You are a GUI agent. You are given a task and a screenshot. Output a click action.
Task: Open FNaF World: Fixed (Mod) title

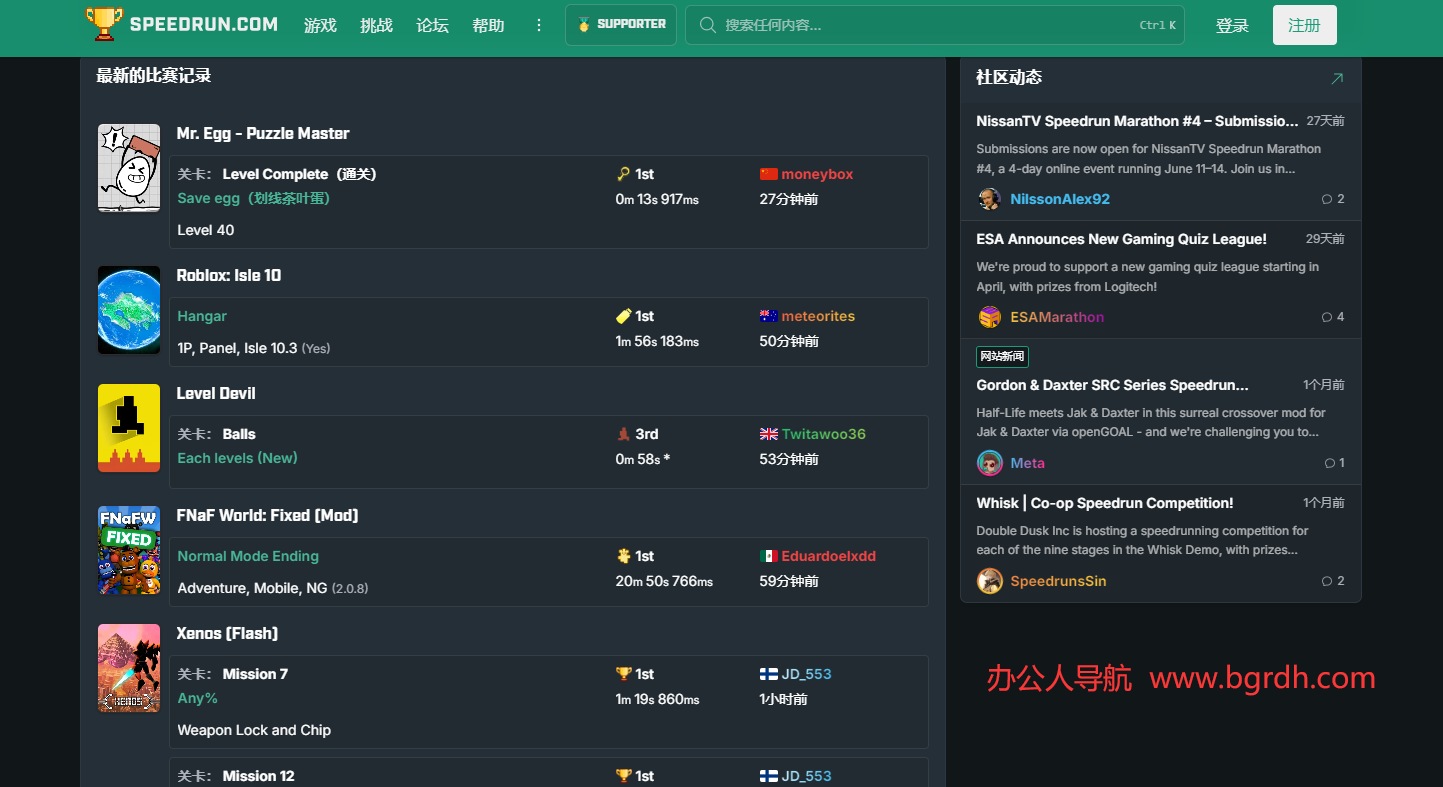tap(267, 516)
